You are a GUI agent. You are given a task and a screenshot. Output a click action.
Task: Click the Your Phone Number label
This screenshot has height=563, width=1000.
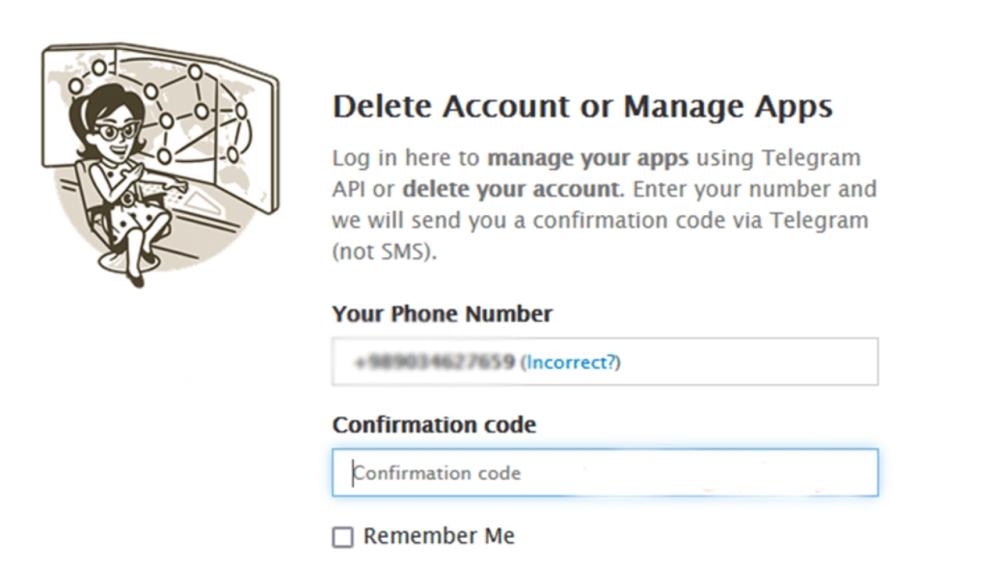(442, 314)
